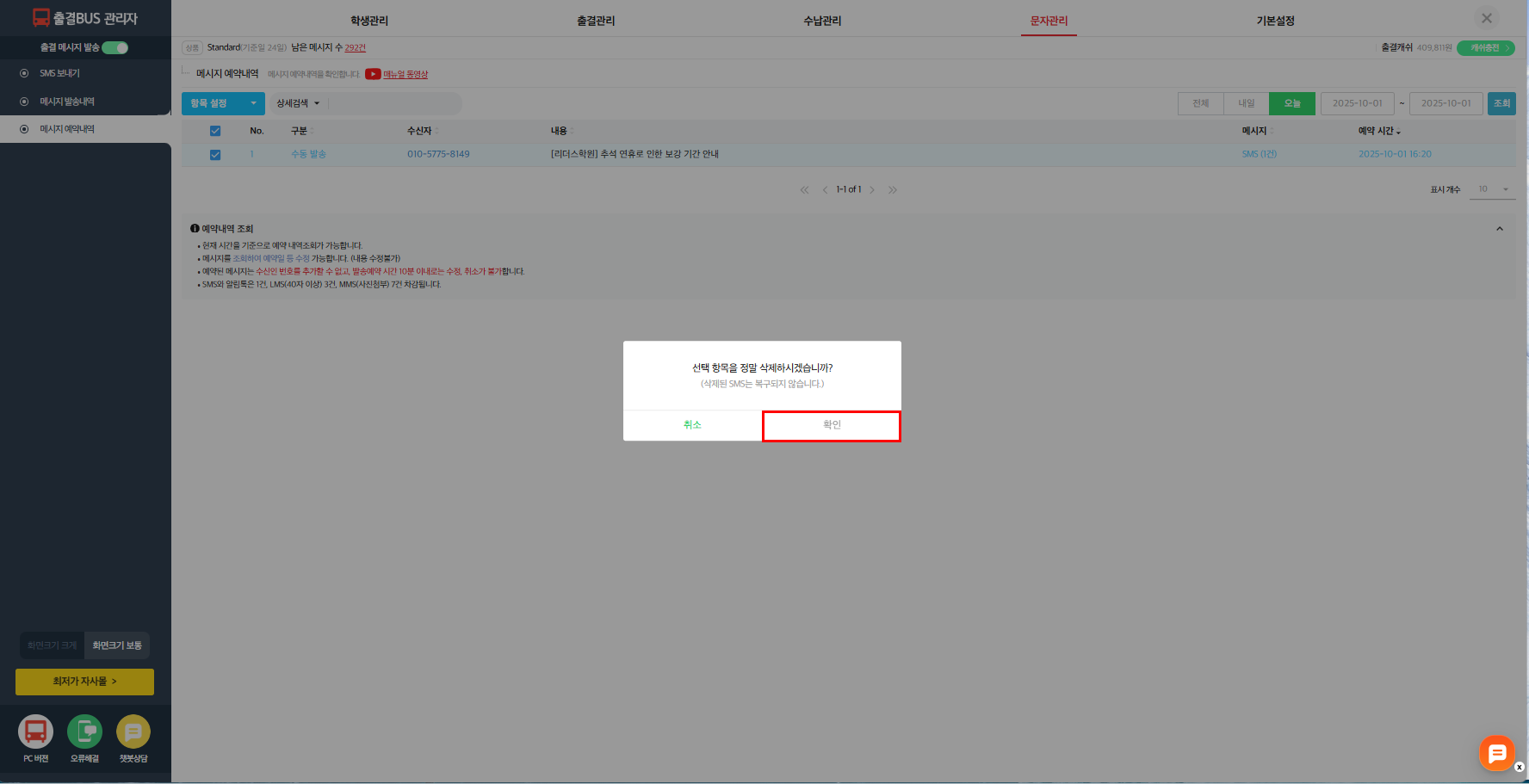The image size is (1529, 784).
Task: Open the 항목 설정 dropdown
Action: 222,103
